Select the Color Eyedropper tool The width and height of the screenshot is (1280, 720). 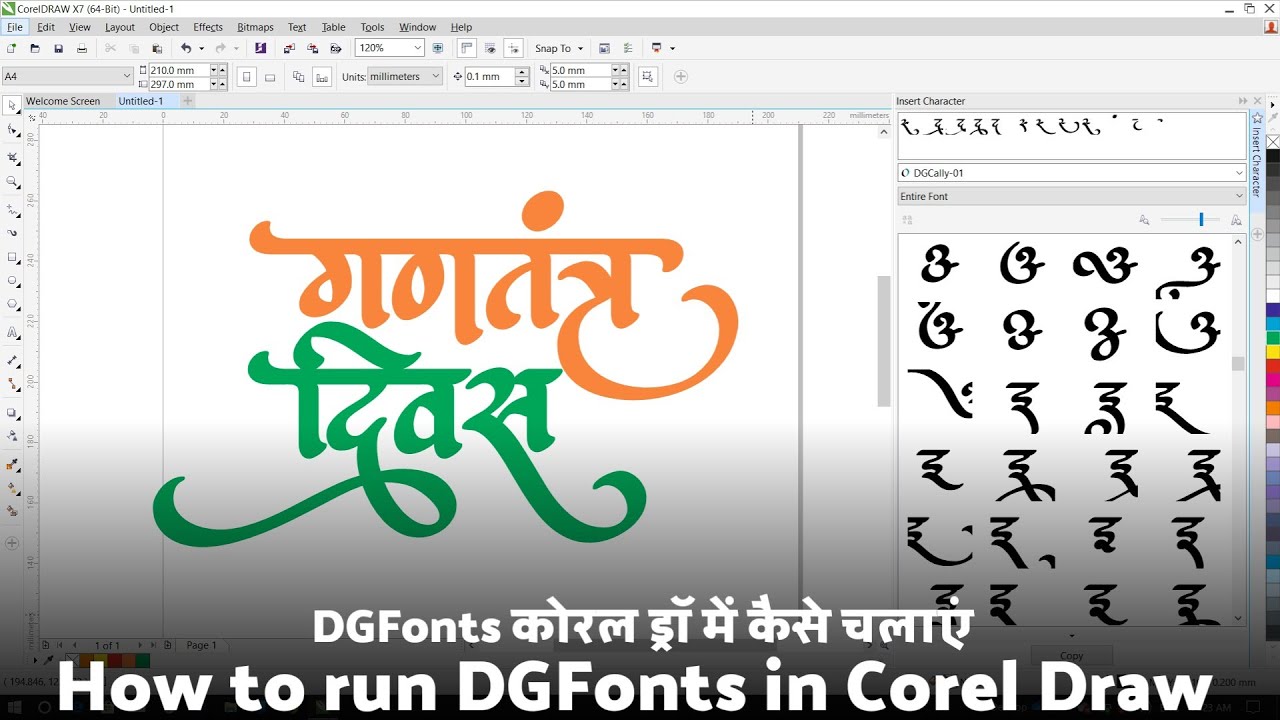coord(12,465)
